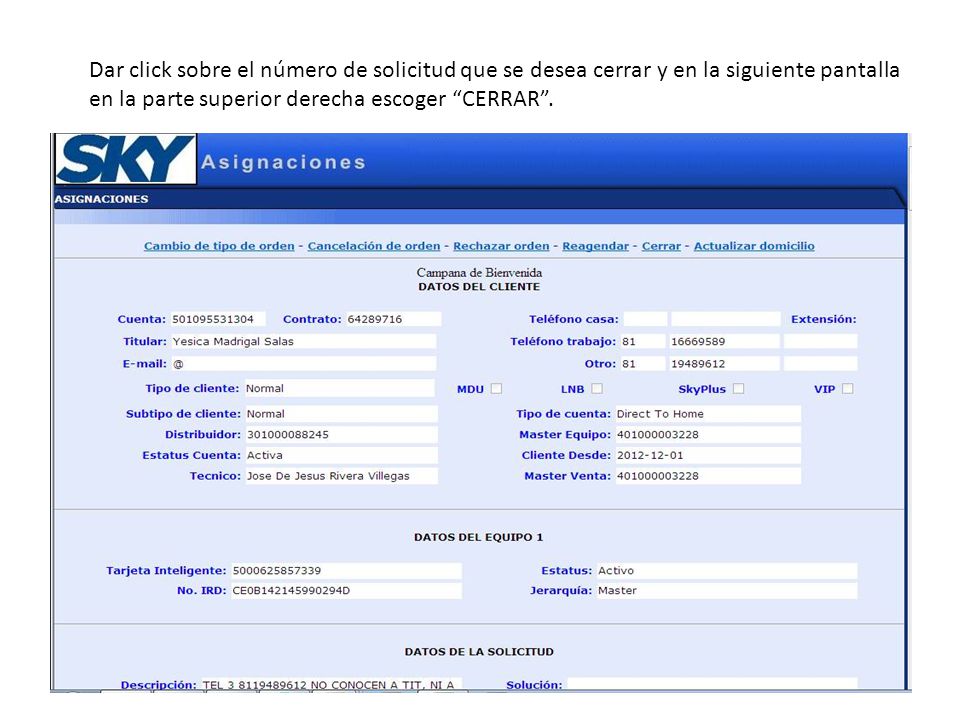Click the 'Asignaciones' header title
This screenshot has height=720, width=960.
pyautogui.click(x=283, y=162)
